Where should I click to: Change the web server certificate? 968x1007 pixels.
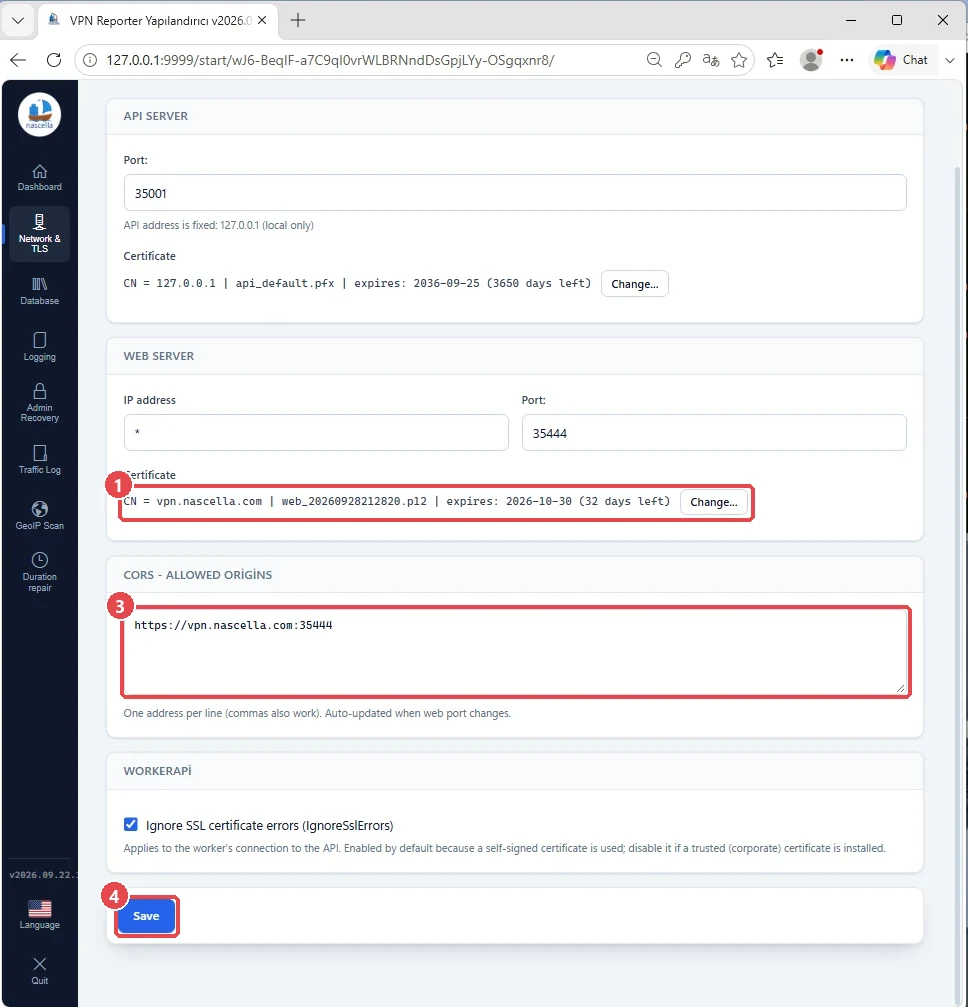coord(714,502)
